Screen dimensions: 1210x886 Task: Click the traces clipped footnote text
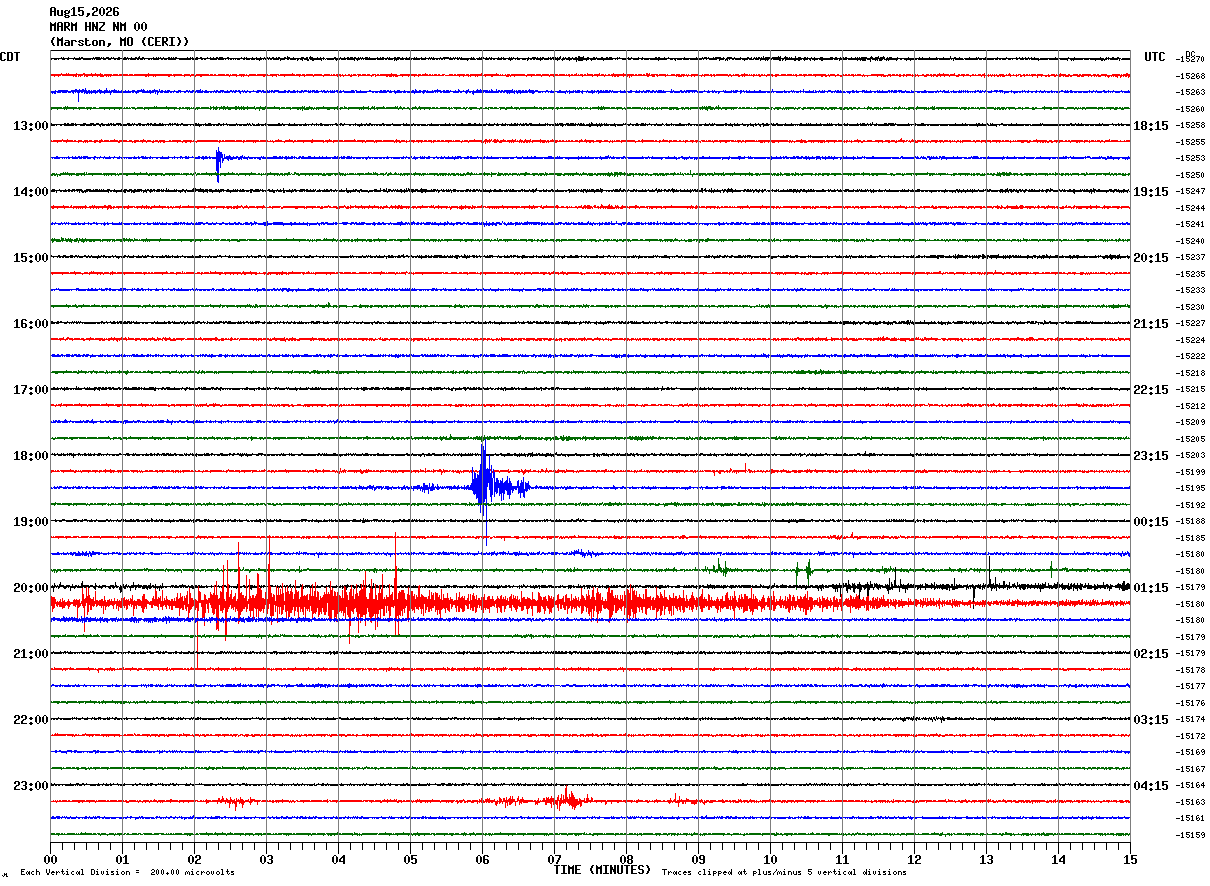tap(784, 872)
